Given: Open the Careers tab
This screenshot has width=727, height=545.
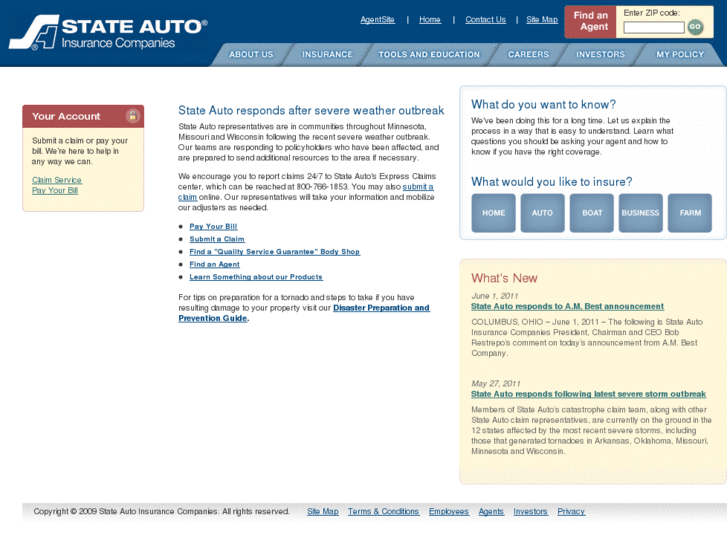Looking at the screenshot, I should point(528,55).
